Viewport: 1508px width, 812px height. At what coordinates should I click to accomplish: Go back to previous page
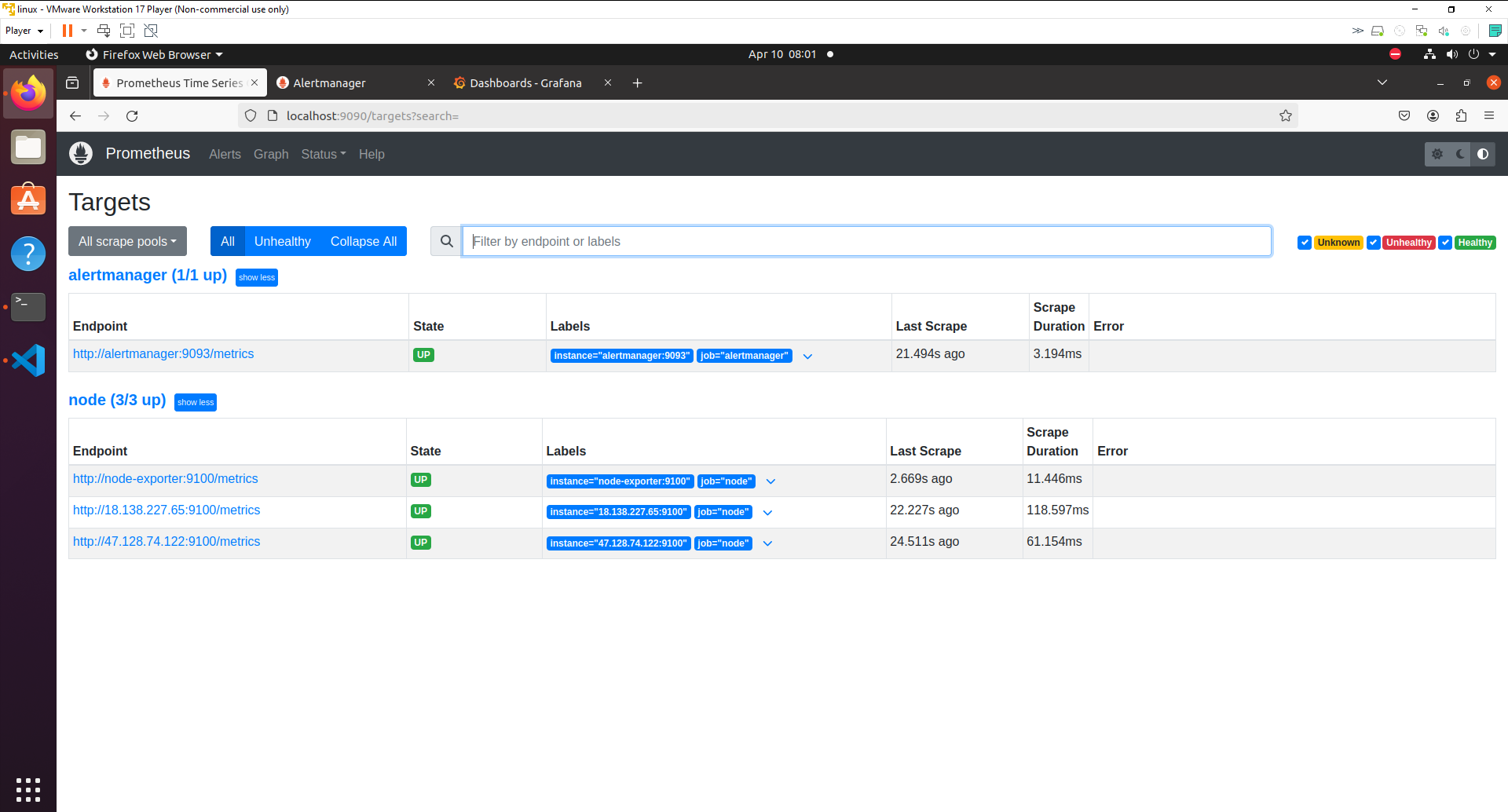point(75,116)
